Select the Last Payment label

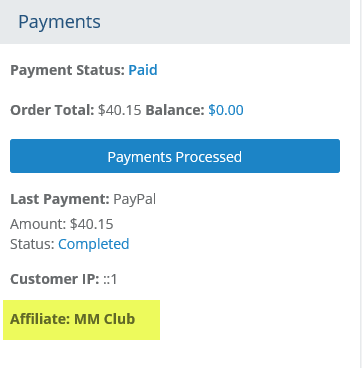pyautogui.click(x=60, y=199)
